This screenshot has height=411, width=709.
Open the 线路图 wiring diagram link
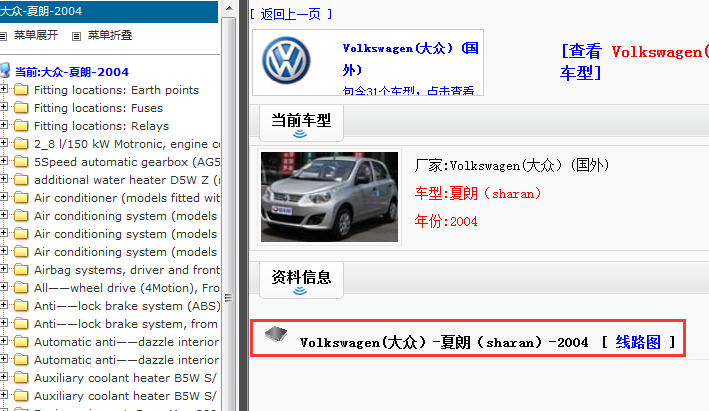(x=638, y=342)
